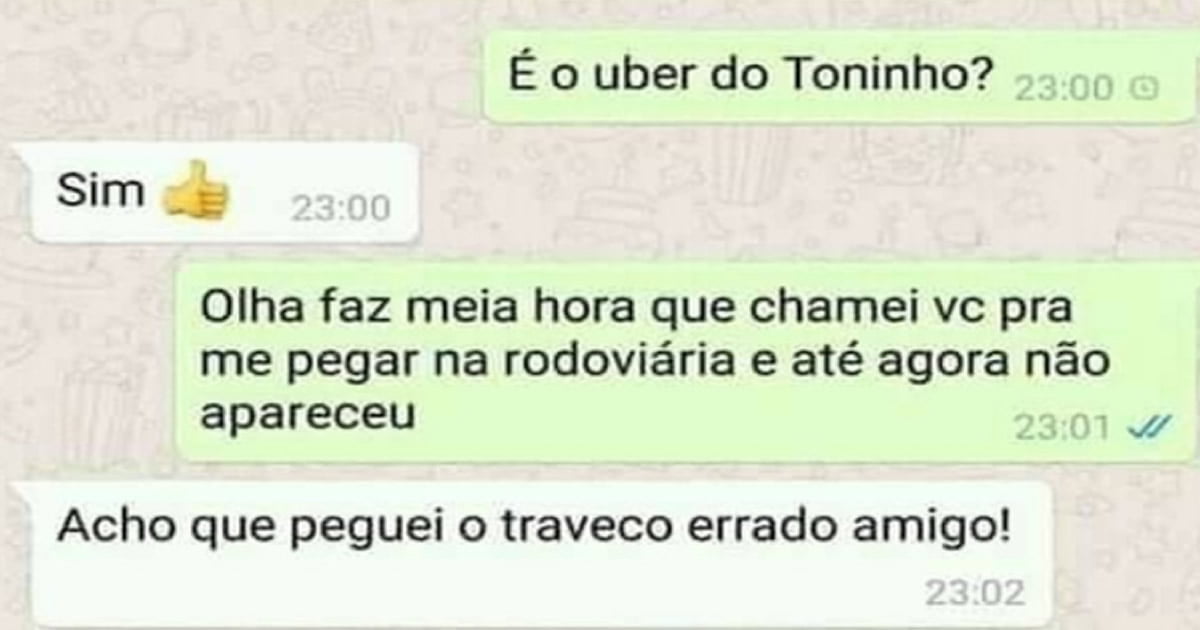Click the double check read receipt icon
This screenshot has width=1200, height=630.
[1147, 428]
